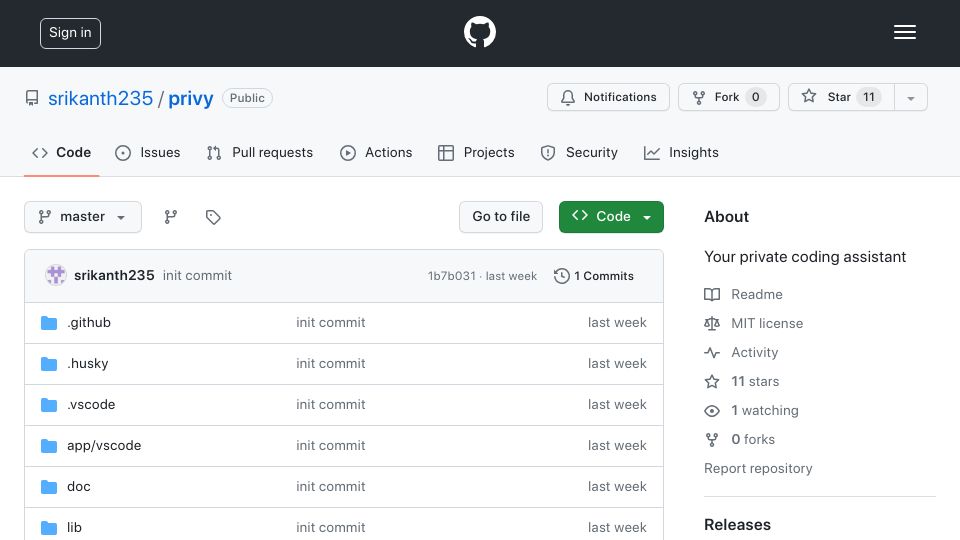Click the star icon beside 11 stars
The width and height of the screenshot is (960, 540).
712,381
